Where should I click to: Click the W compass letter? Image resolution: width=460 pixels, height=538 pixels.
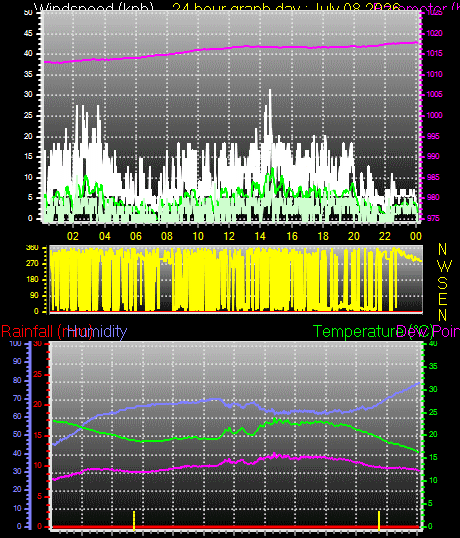[x=445, y=266]
